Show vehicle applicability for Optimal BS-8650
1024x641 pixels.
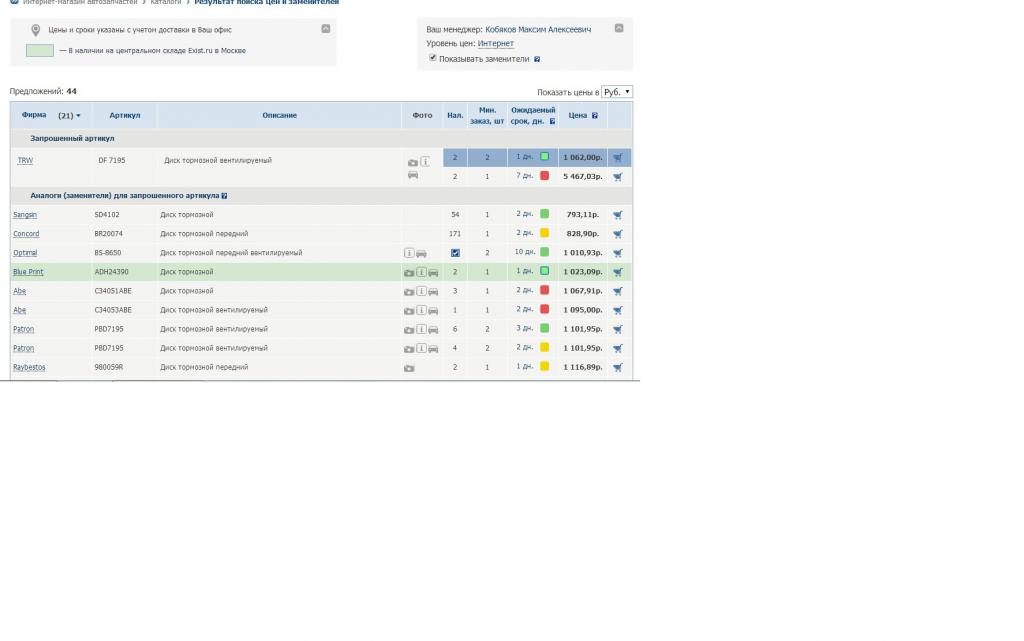point(421,253)
